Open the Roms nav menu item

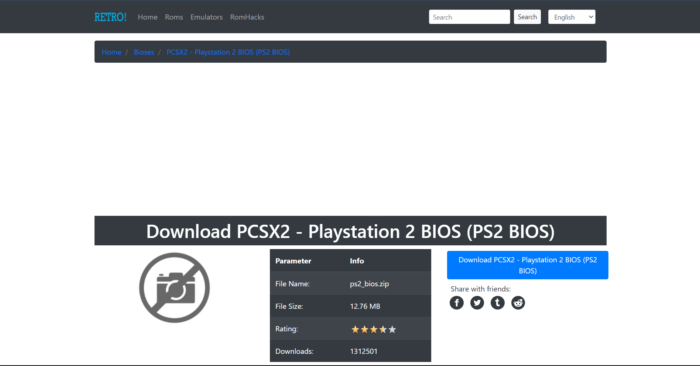coord(174,17)
